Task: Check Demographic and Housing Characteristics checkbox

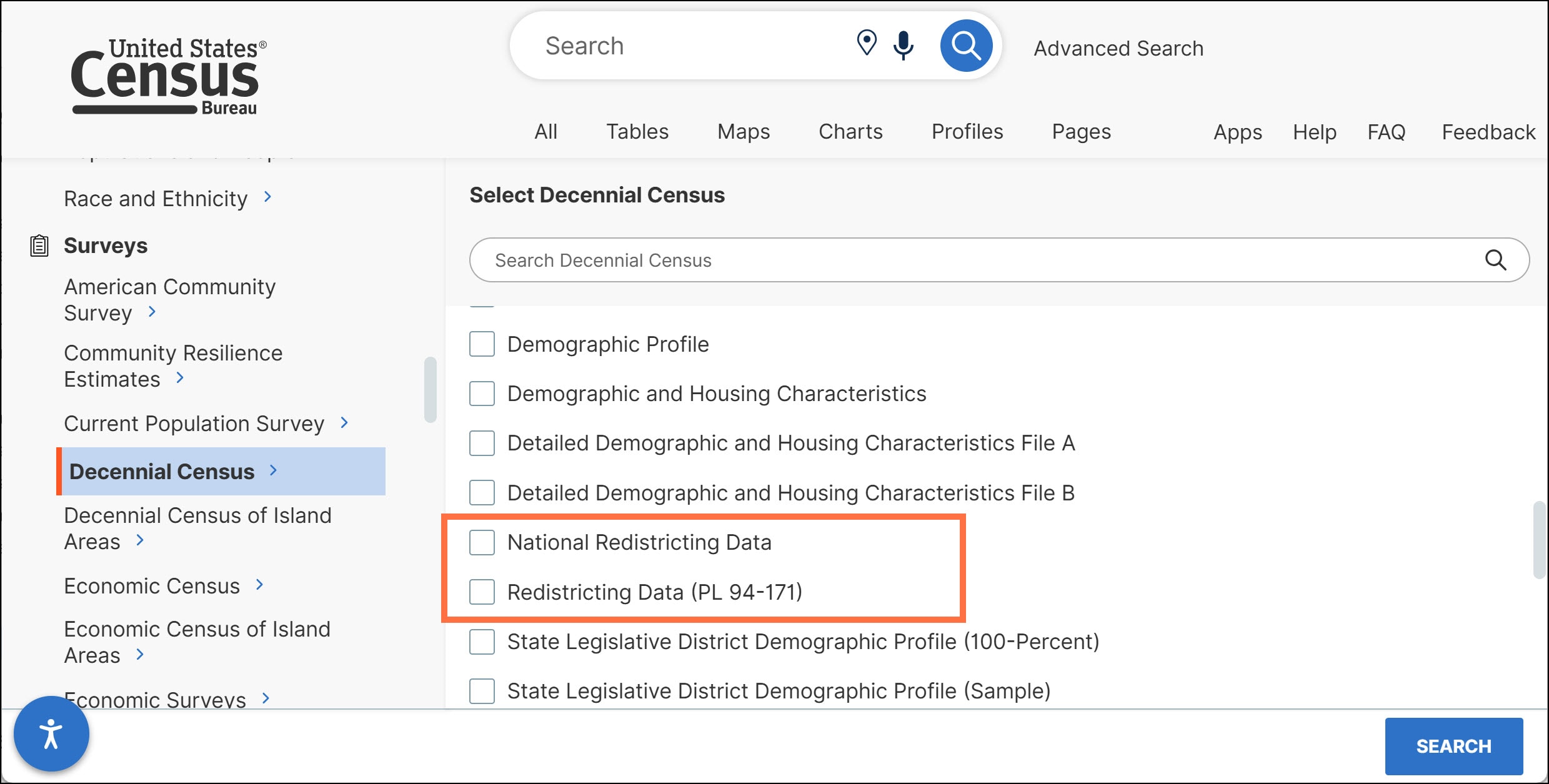Action: pyautogui.click(x=482, y=394)
